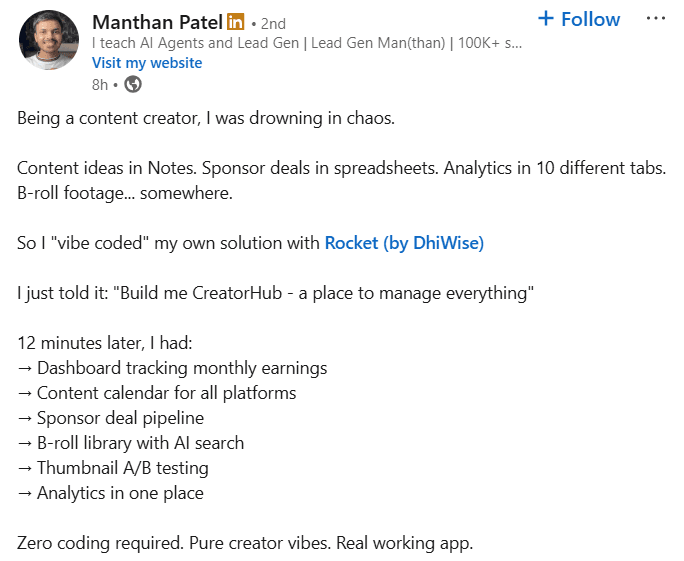Click the 8h post timestamp
This screenshot has height=561, width=684.
point(100,85)
